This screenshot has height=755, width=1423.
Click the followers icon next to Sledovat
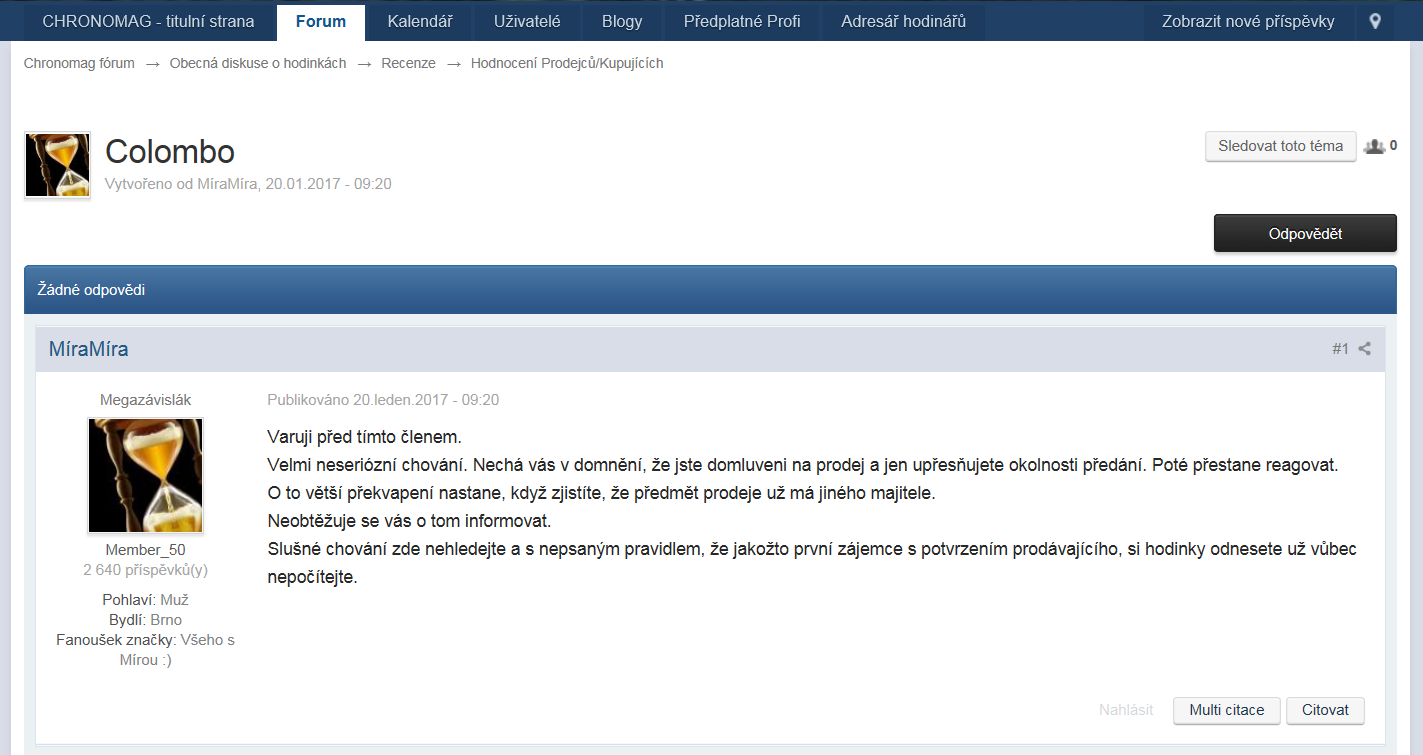(1374, 146)
